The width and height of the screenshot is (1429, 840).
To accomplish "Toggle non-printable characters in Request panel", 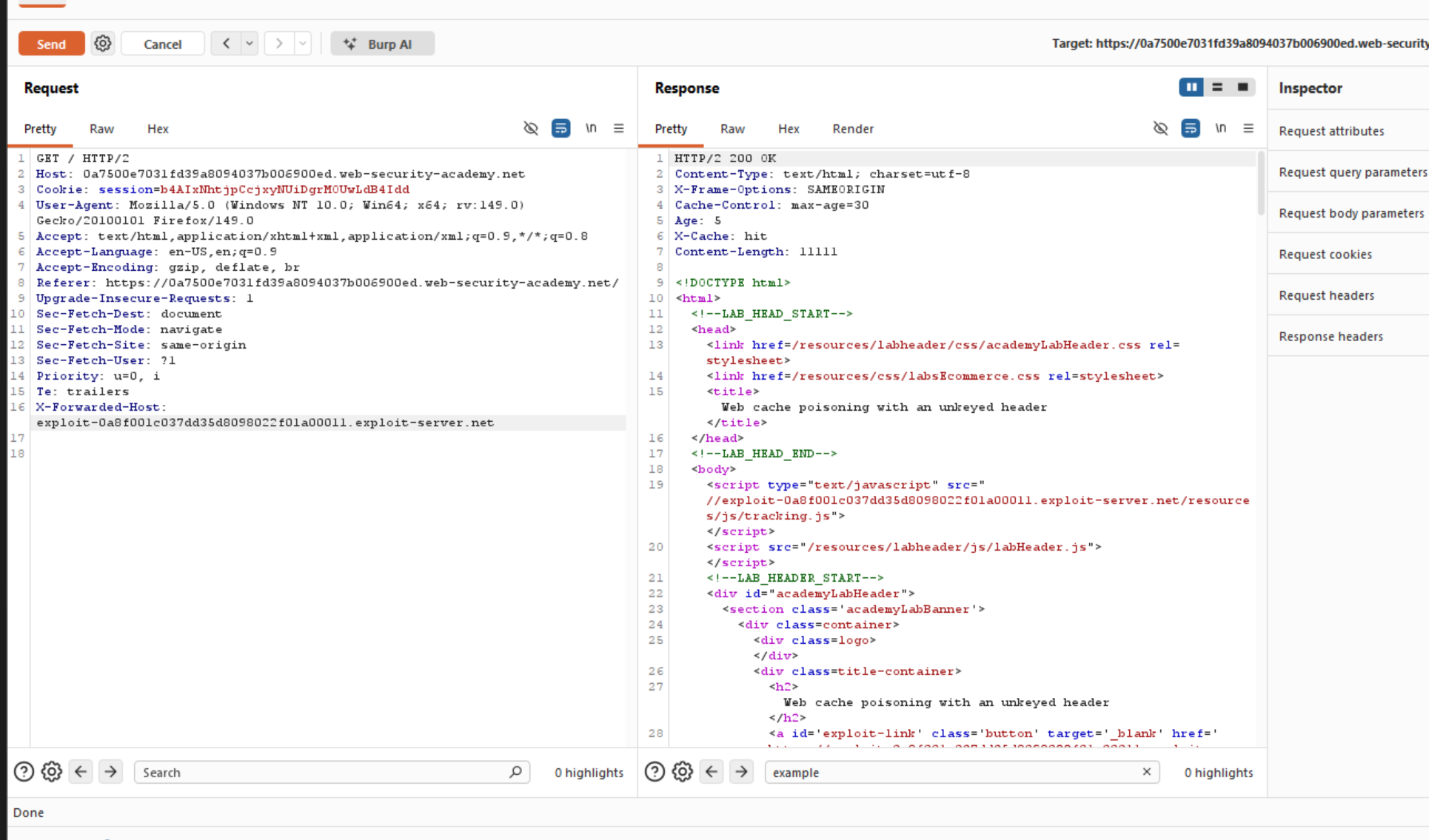I will 591,128.
